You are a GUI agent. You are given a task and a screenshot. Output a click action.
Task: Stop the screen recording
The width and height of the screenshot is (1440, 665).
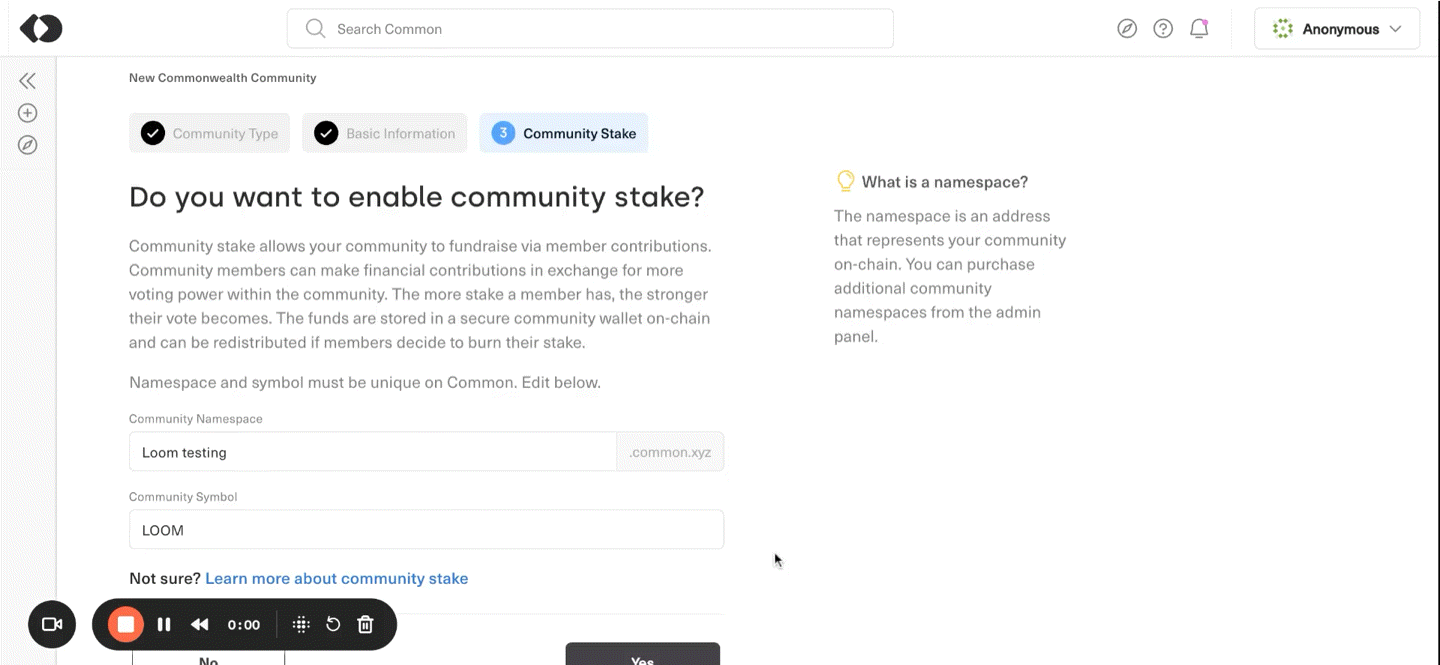(126, 625)
